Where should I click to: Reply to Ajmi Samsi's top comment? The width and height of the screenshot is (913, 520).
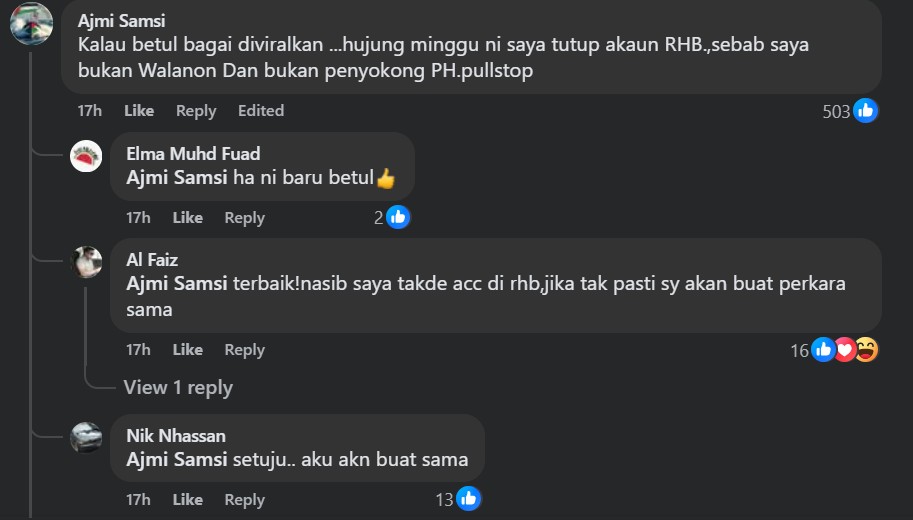pyautogui.click(x=196, y=111)
